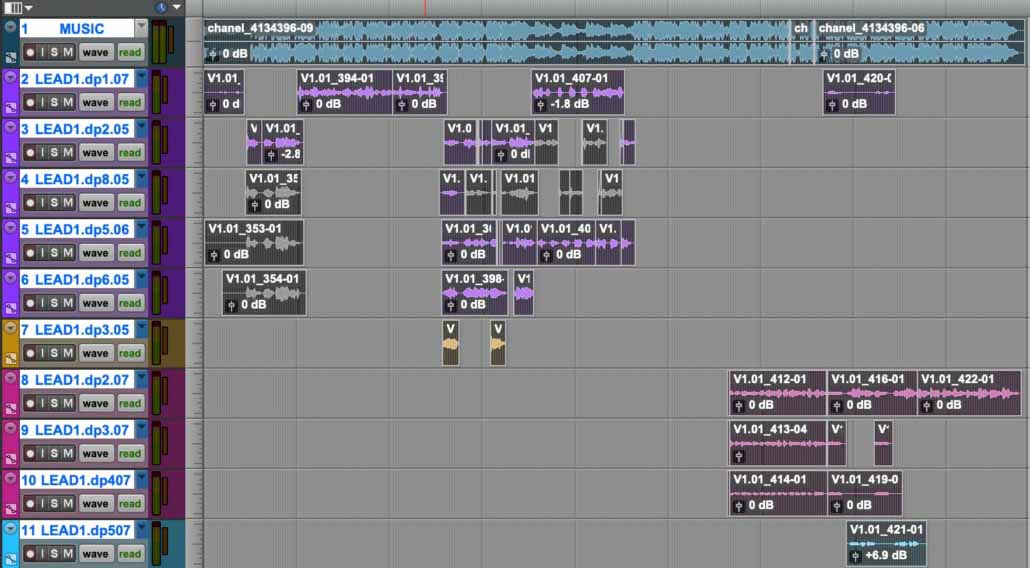
Task: Open the playlist selector on LEAD1.dp1.07 track
Action: [x=141, y=78]
